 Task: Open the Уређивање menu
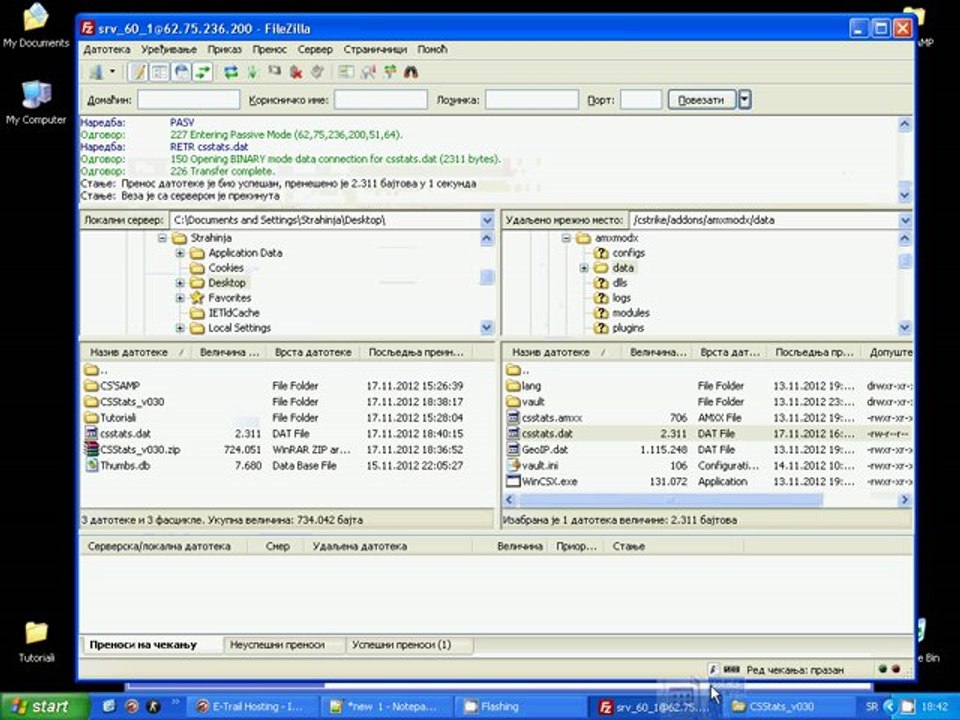coord(168,50)
